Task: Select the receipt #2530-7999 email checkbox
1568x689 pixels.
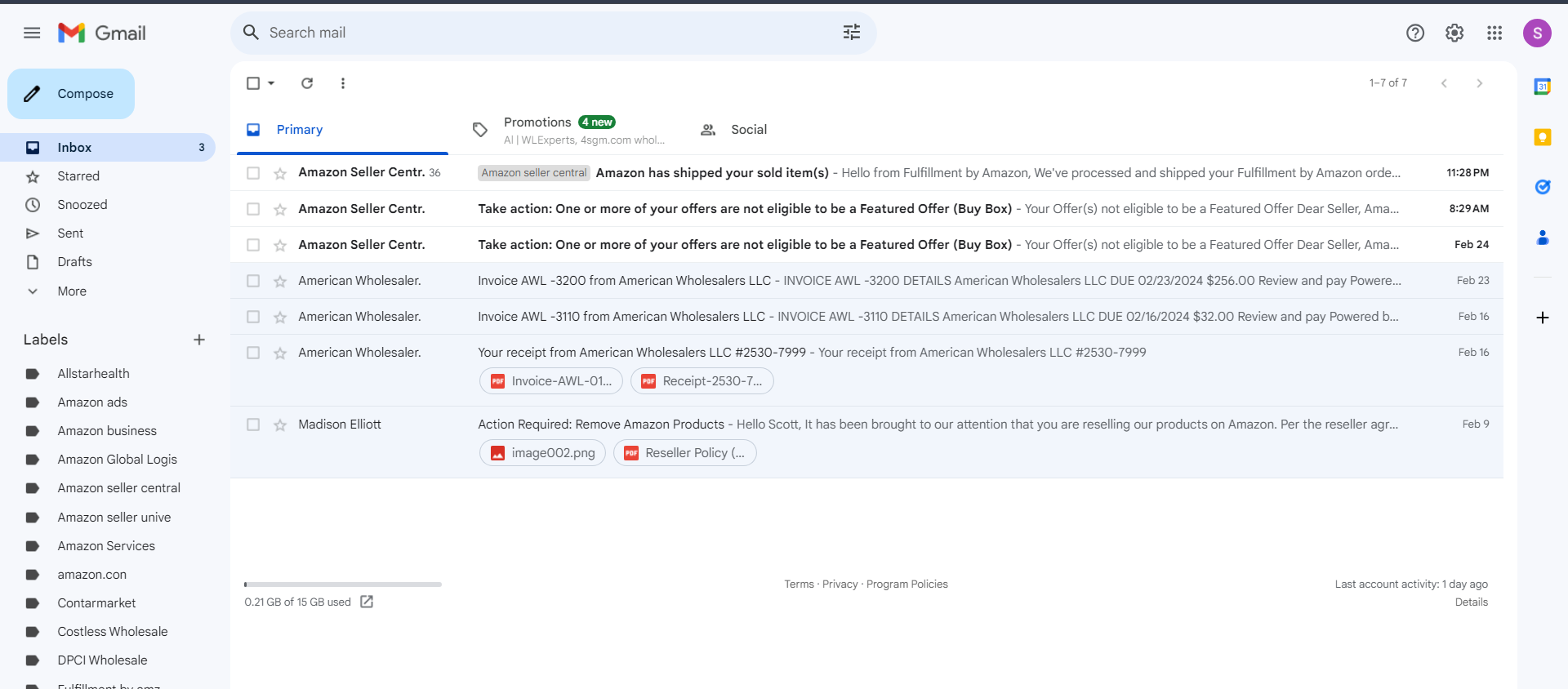Action: (x=253, y=353)
